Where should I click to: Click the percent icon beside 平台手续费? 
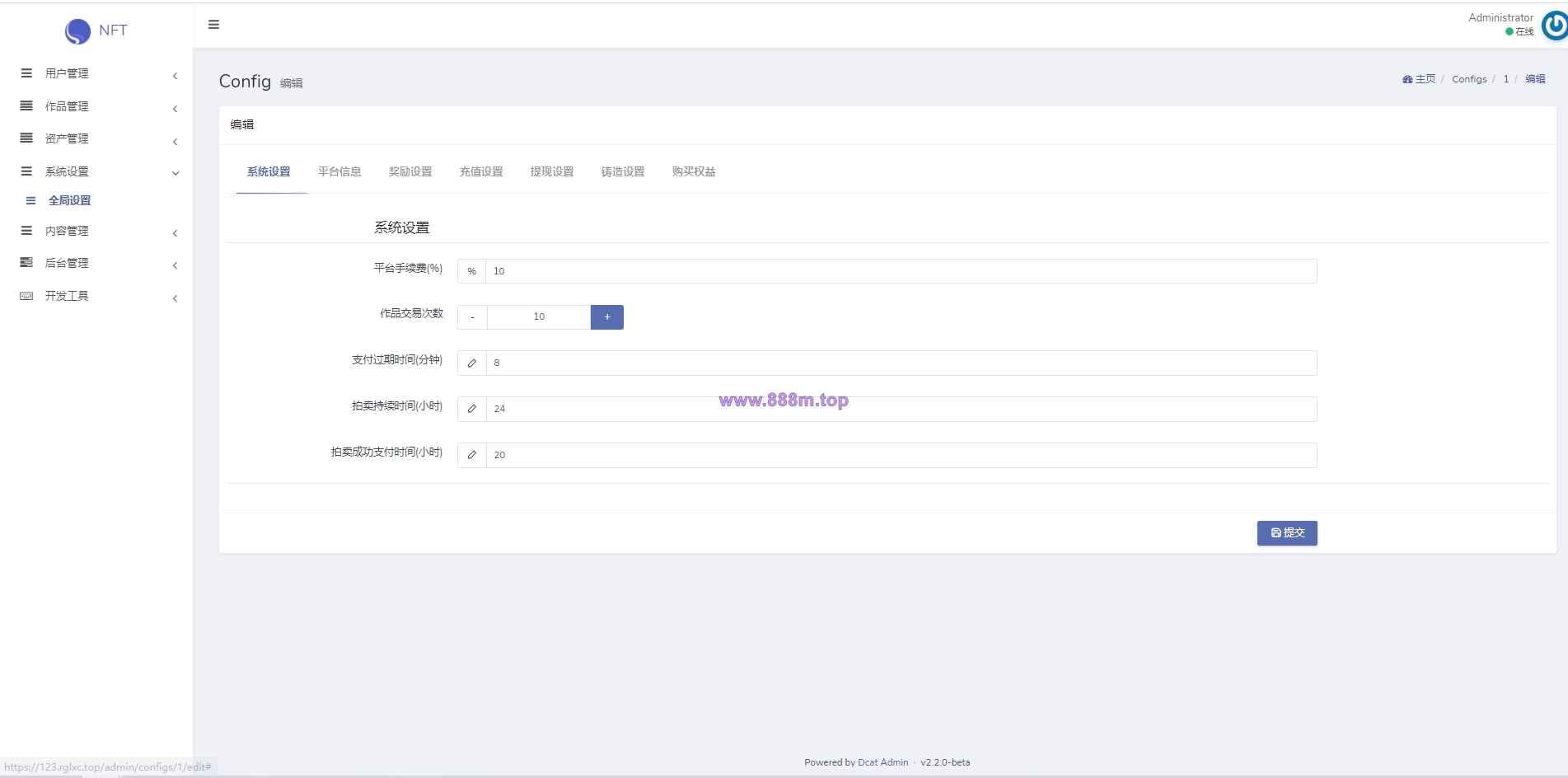472,271
